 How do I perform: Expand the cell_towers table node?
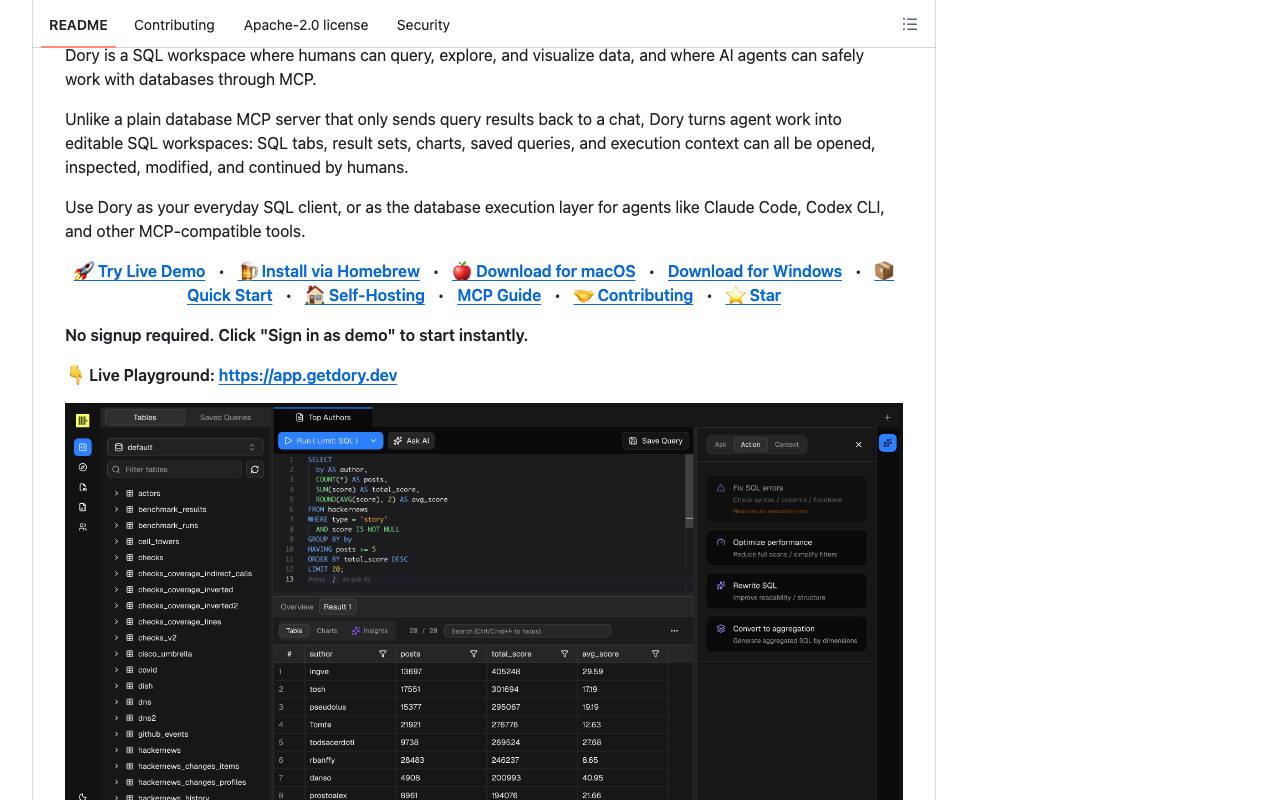click(x=116, y=541)
